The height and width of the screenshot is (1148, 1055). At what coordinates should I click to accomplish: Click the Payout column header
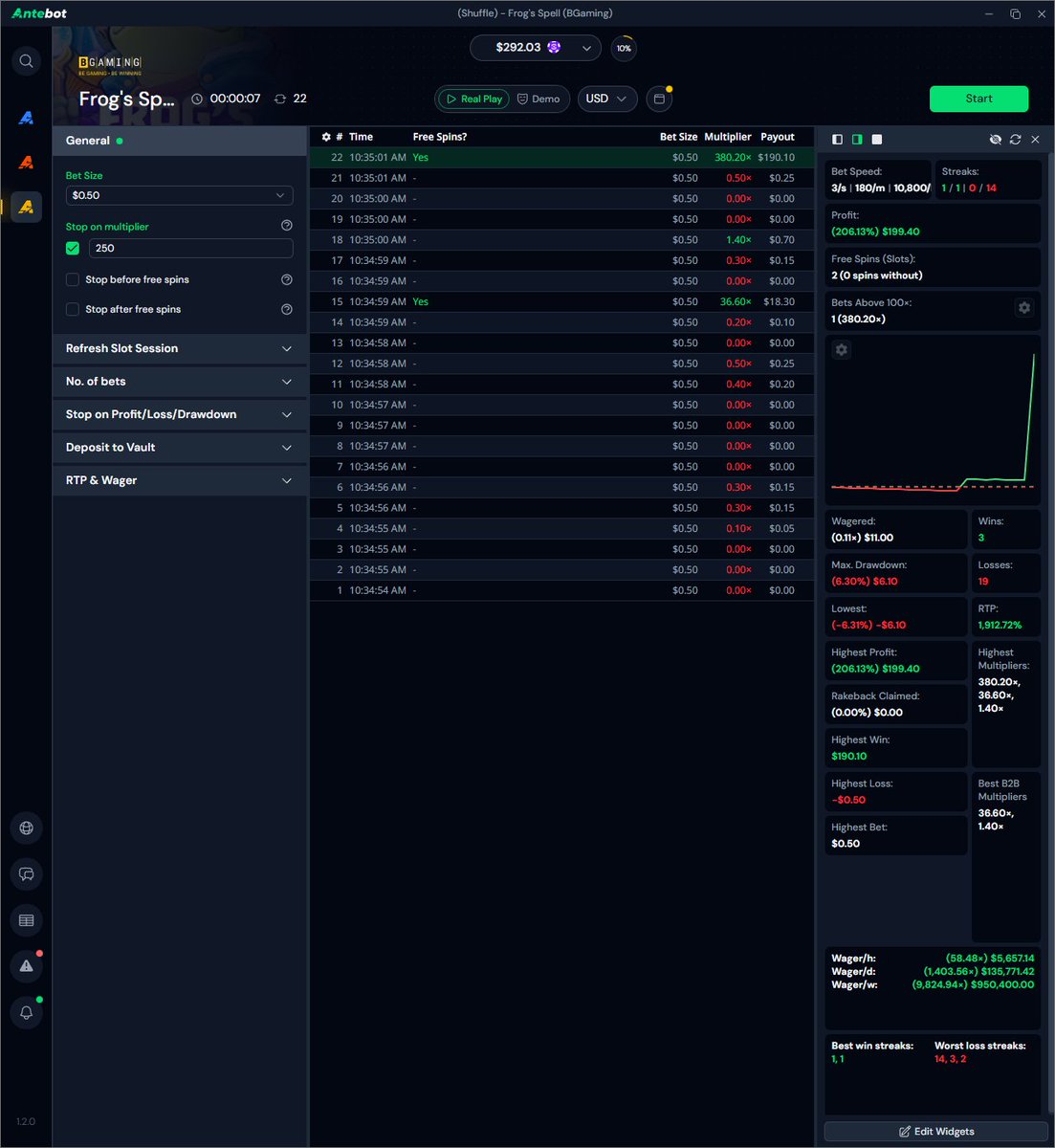tap(778, 137)
